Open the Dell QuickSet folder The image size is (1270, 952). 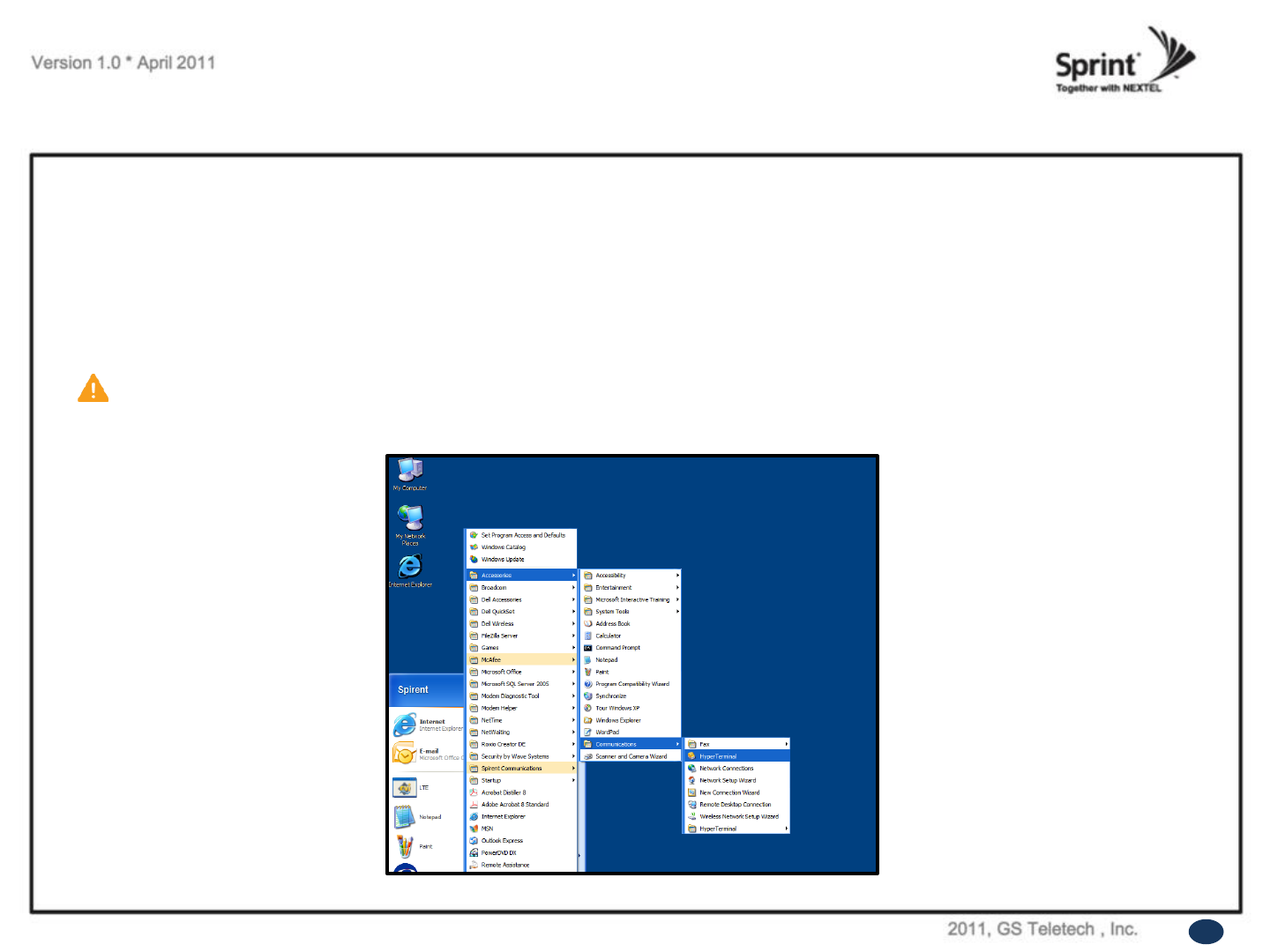(522, 612)
